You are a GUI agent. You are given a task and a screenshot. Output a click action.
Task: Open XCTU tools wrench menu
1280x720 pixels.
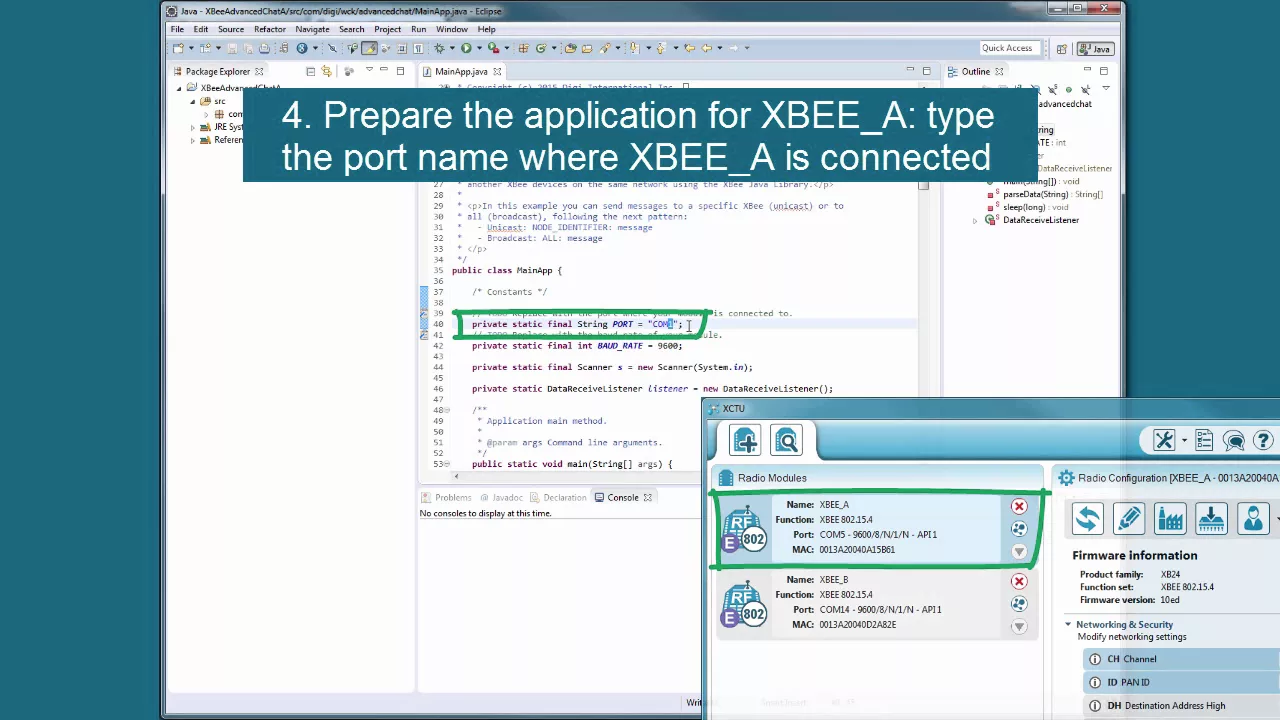click(x=1164, y=440)
